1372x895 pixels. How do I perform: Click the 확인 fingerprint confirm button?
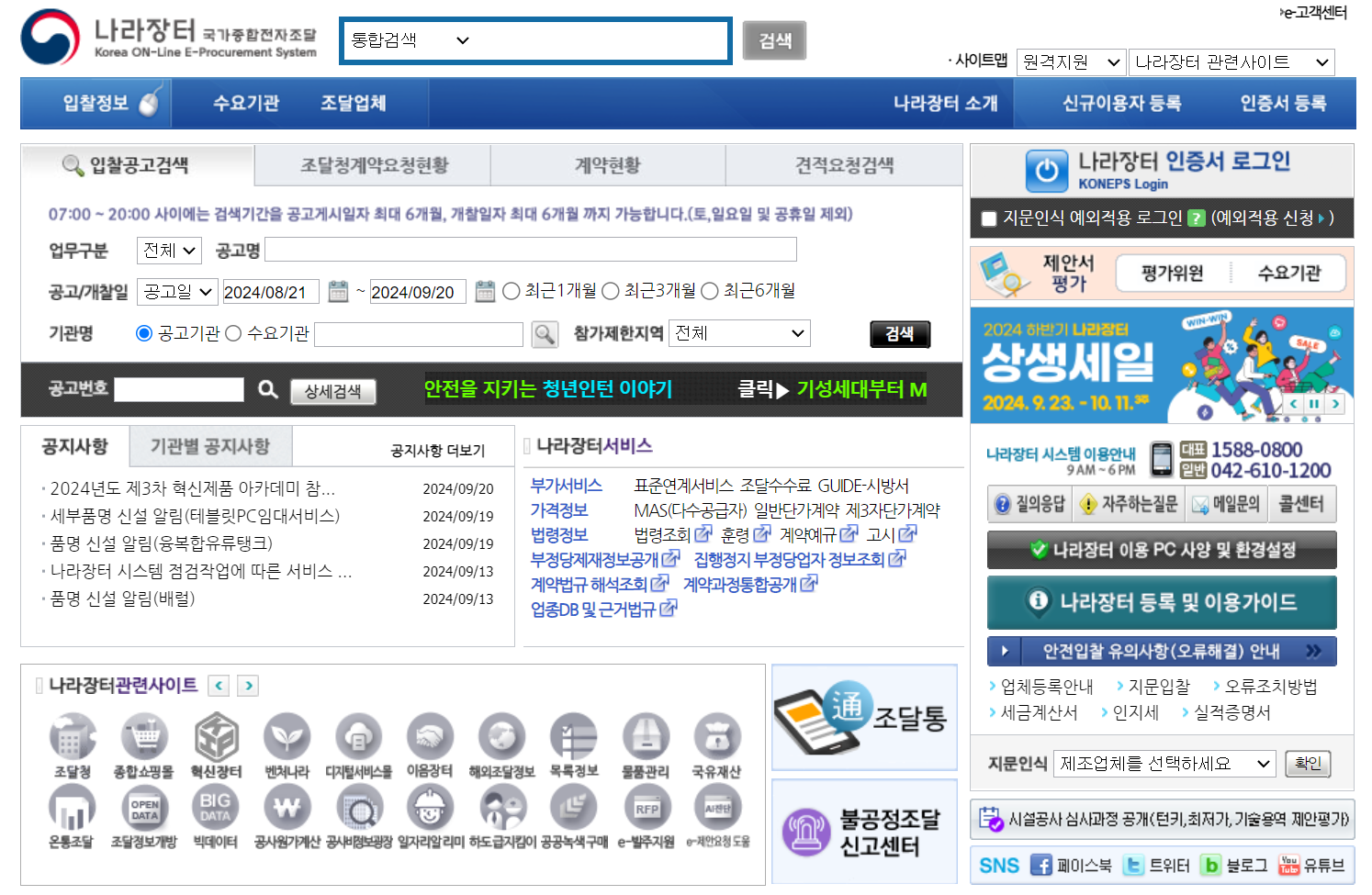pos(1308,764)
